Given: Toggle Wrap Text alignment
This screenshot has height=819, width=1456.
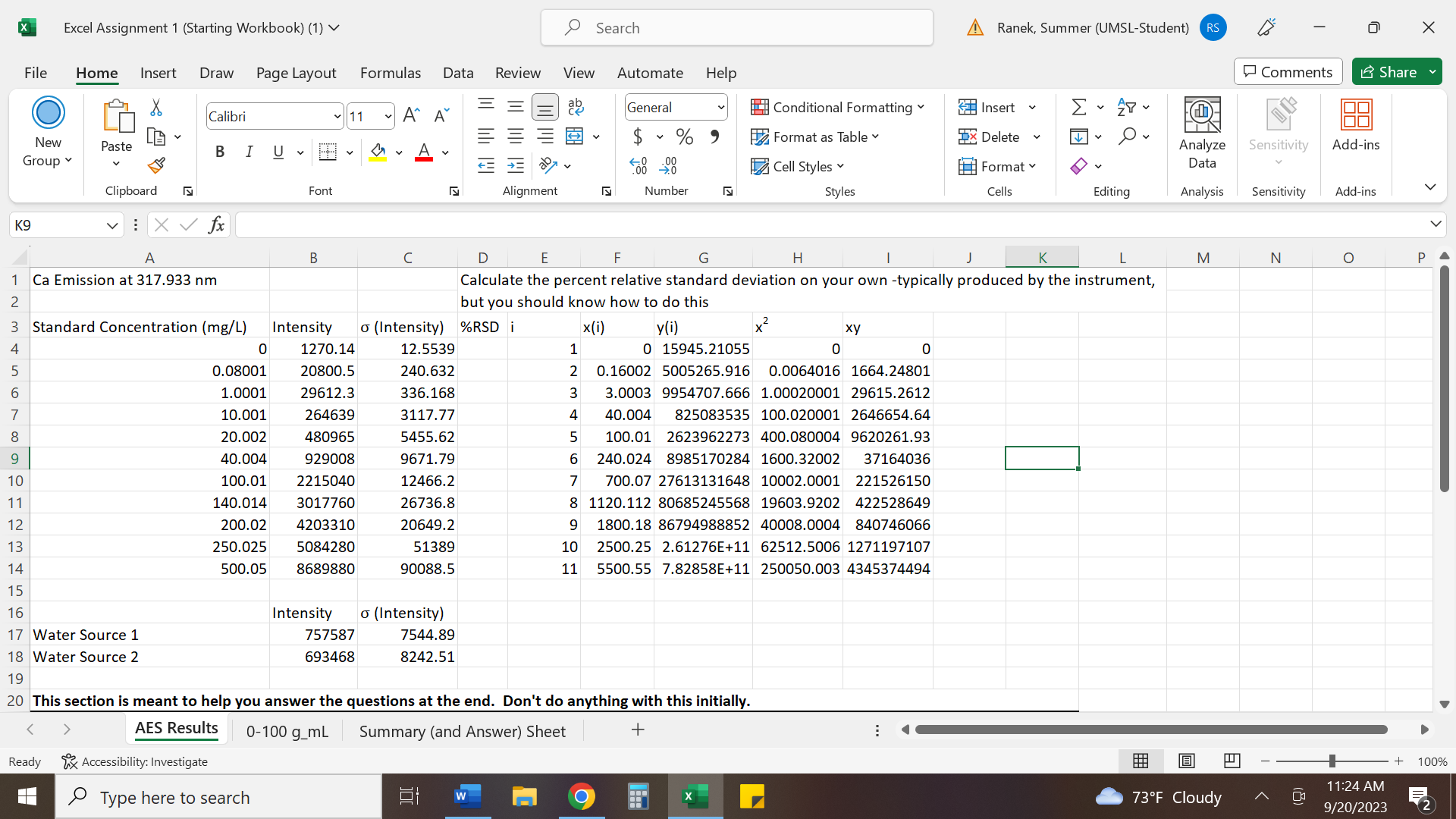Looking at the screenshot, I should click(x=574, y=106).
